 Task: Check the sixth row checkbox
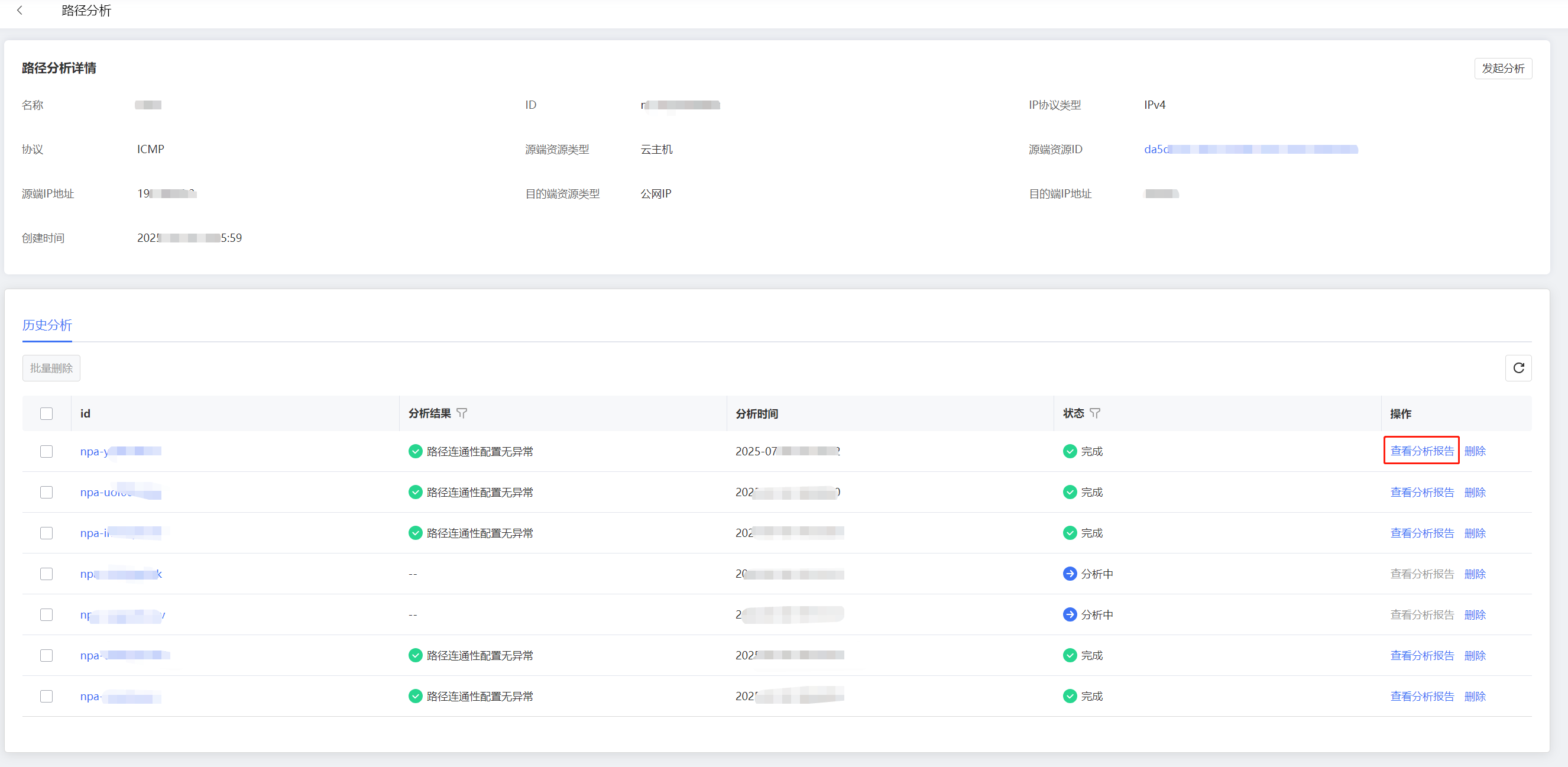coord(46,655)
